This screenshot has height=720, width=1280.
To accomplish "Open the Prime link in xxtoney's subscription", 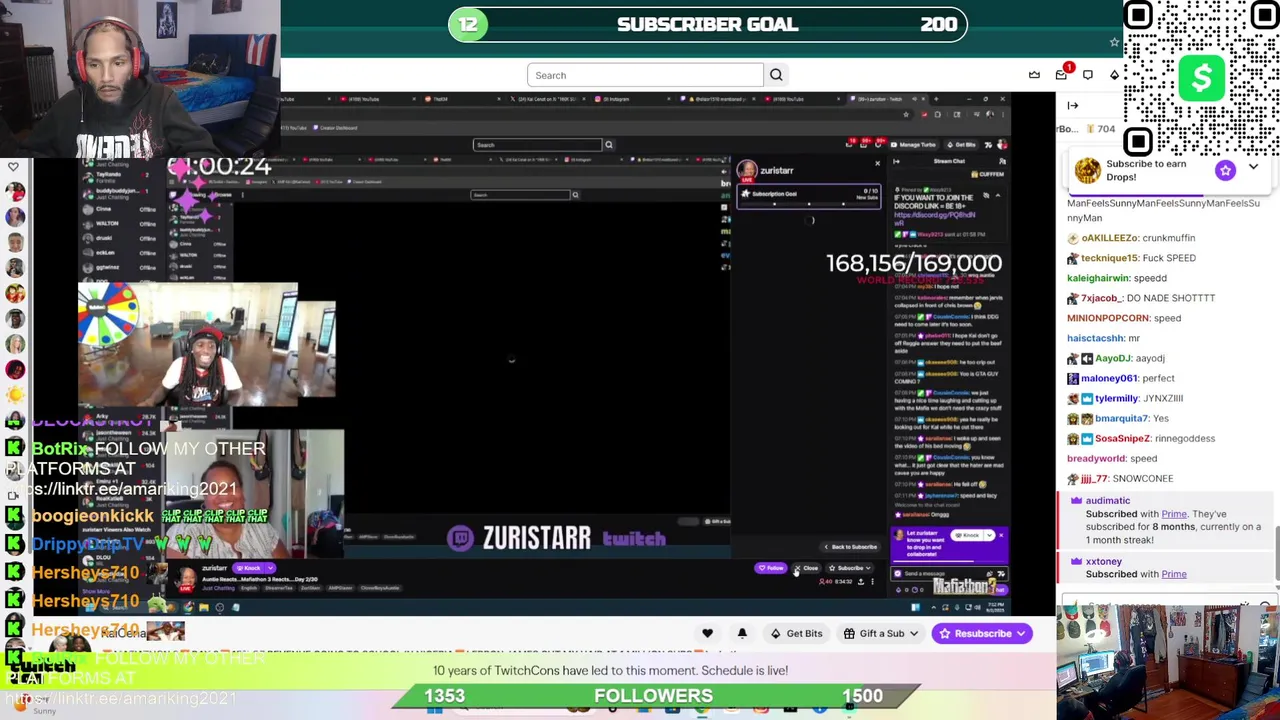I will 1174,574.
